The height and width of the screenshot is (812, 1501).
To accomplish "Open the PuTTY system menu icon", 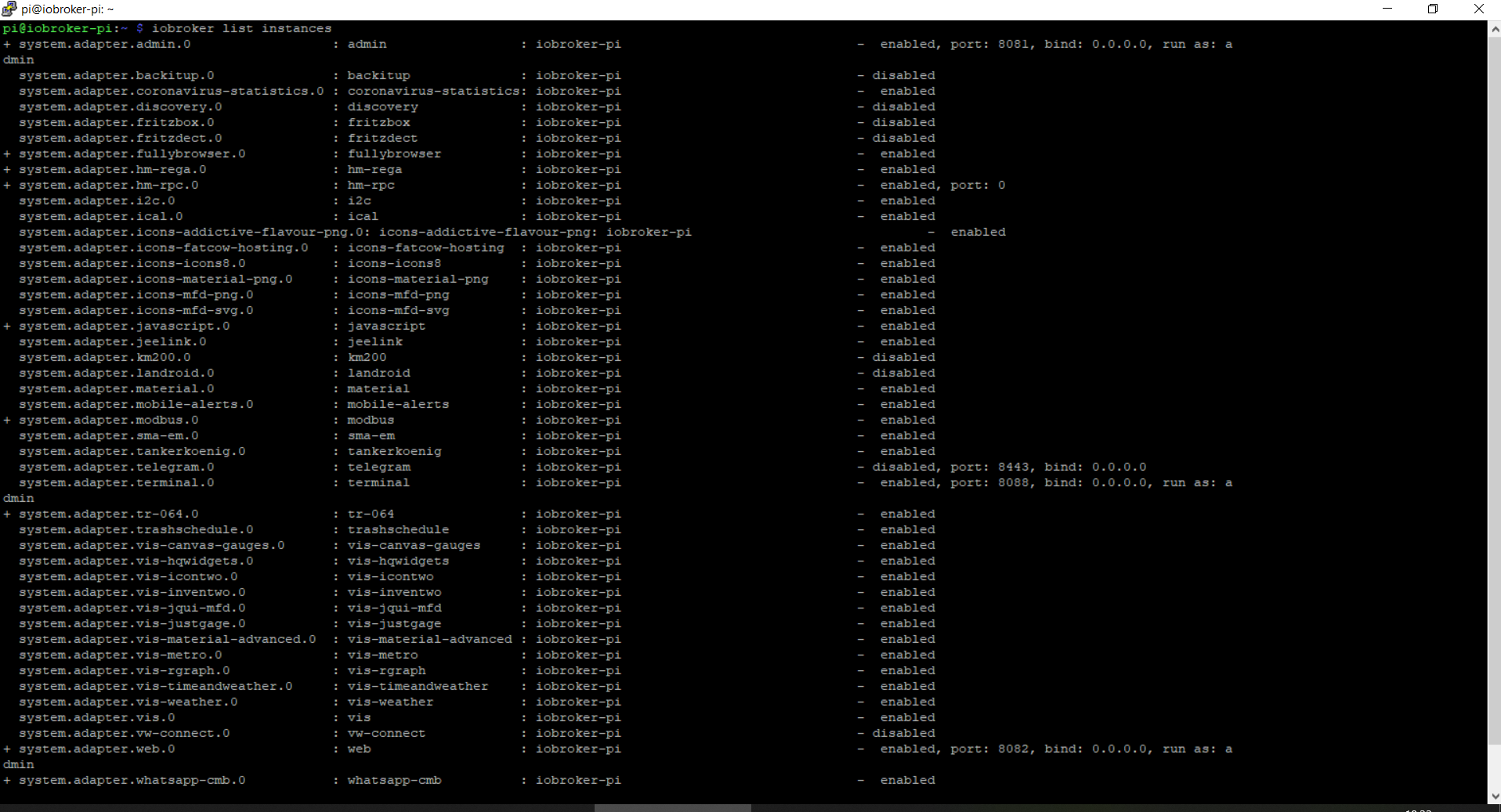I will [9, 9].
